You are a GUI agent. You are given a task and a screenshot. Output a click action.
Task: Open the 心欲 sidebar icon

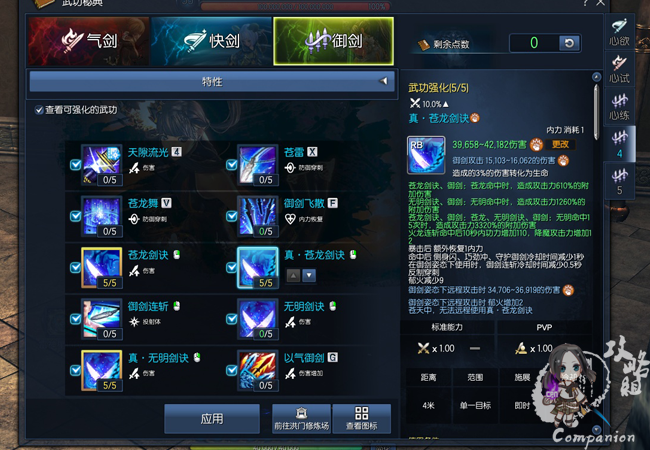point(619,31)
